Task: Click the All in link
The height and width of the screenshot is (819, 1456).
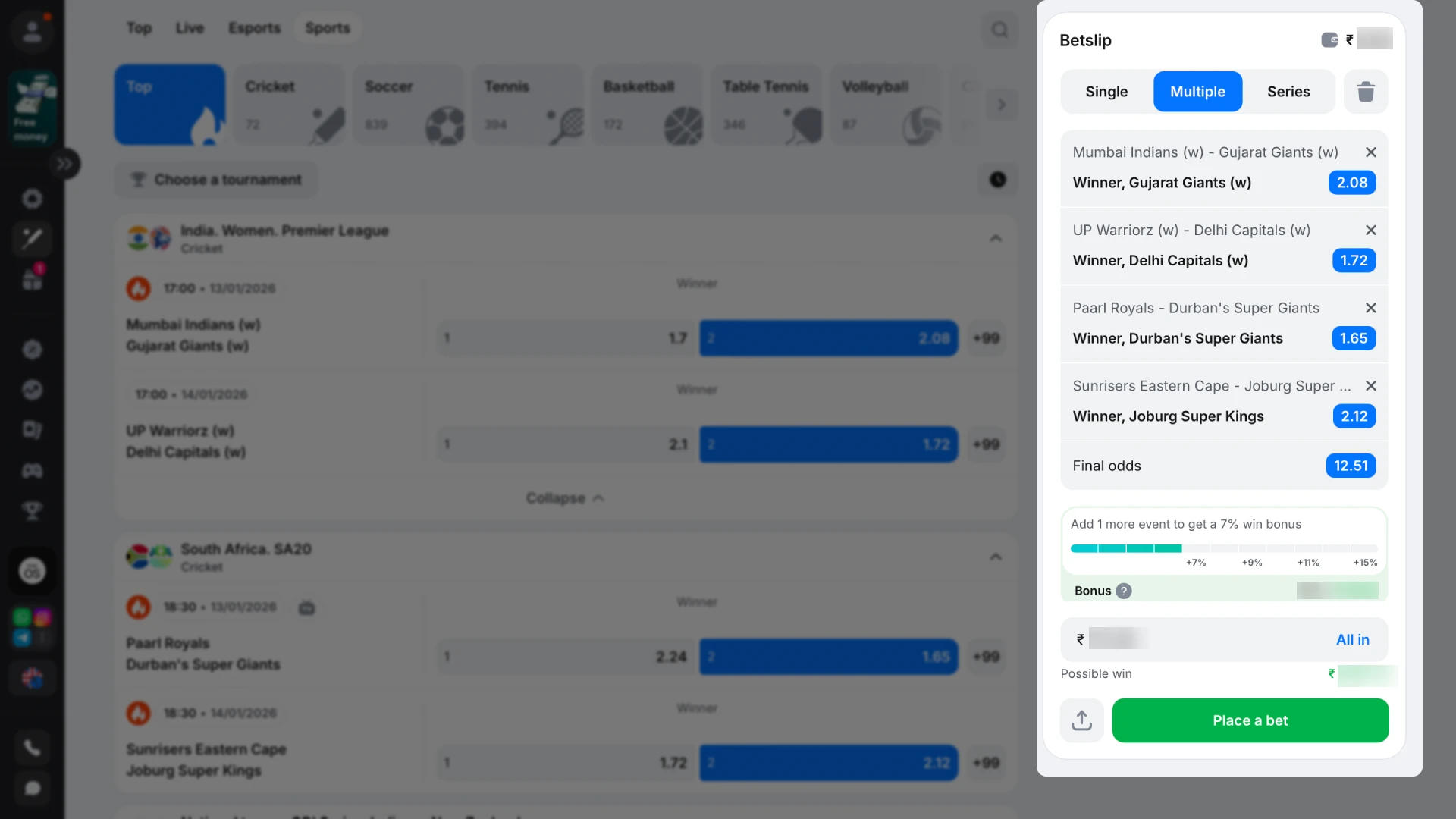Action: (x=1352, y=639)
